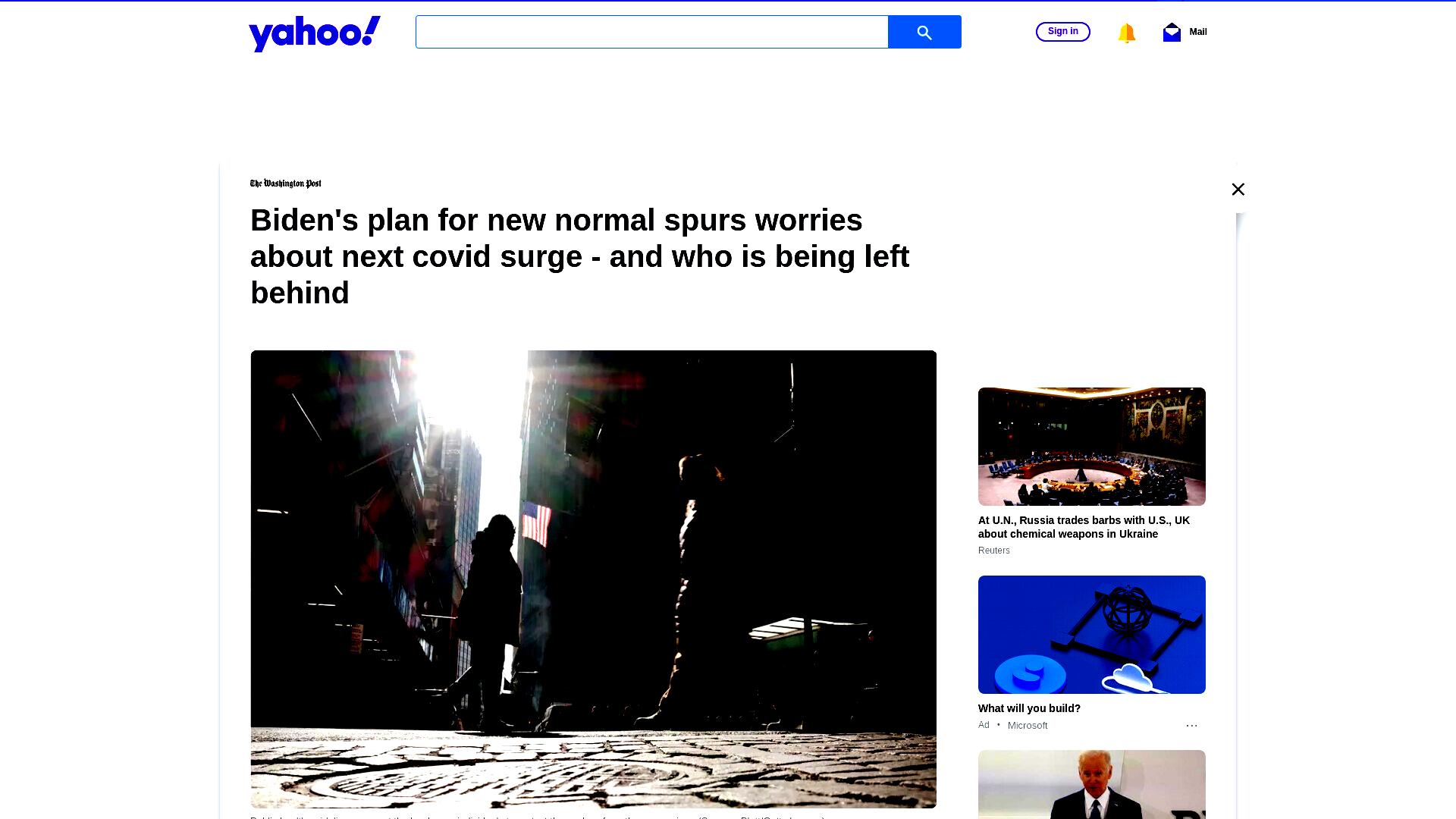The width and height of the screenshot is (1456, 819).
Task: Open the Biden photo article thumbnail
Action: pos(1091,784)
